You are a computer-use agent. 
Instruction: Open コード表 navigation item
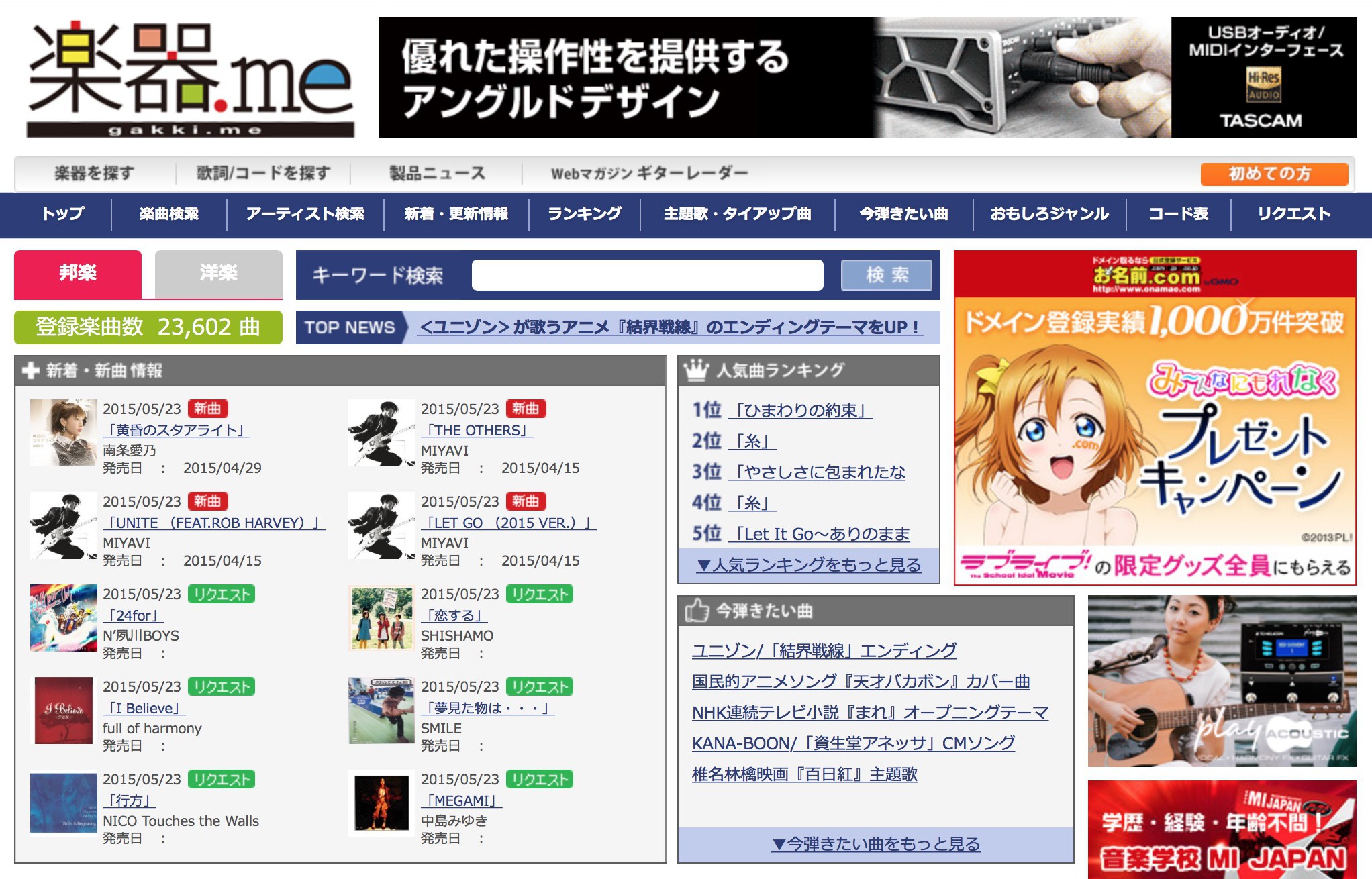1178,214
